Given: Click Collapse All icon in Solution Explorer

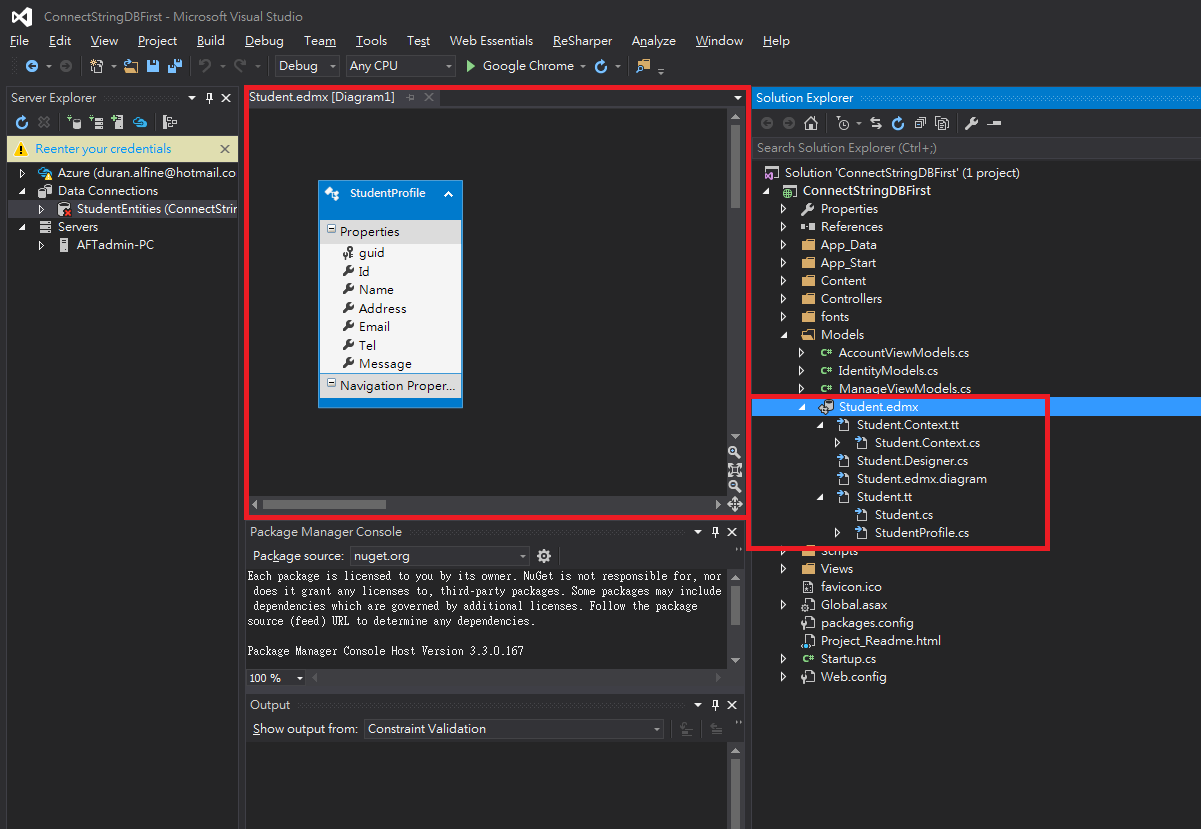Looking at the screenshot, I should (x=920, y=123).
